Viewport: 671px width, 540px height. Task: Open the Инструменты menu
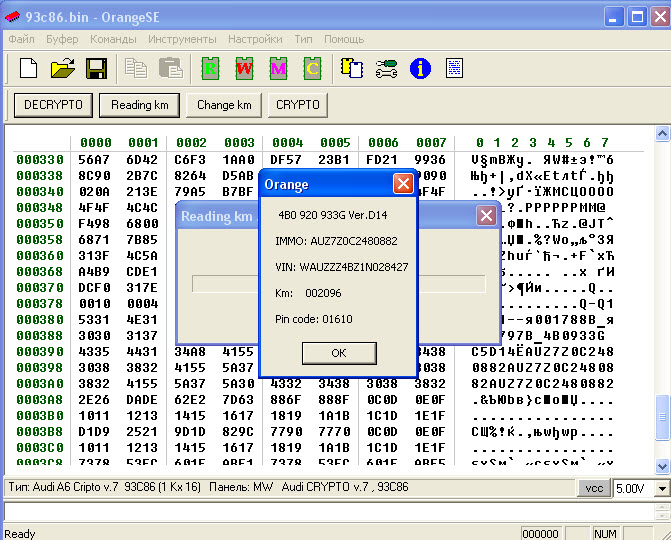coord(181,39)
